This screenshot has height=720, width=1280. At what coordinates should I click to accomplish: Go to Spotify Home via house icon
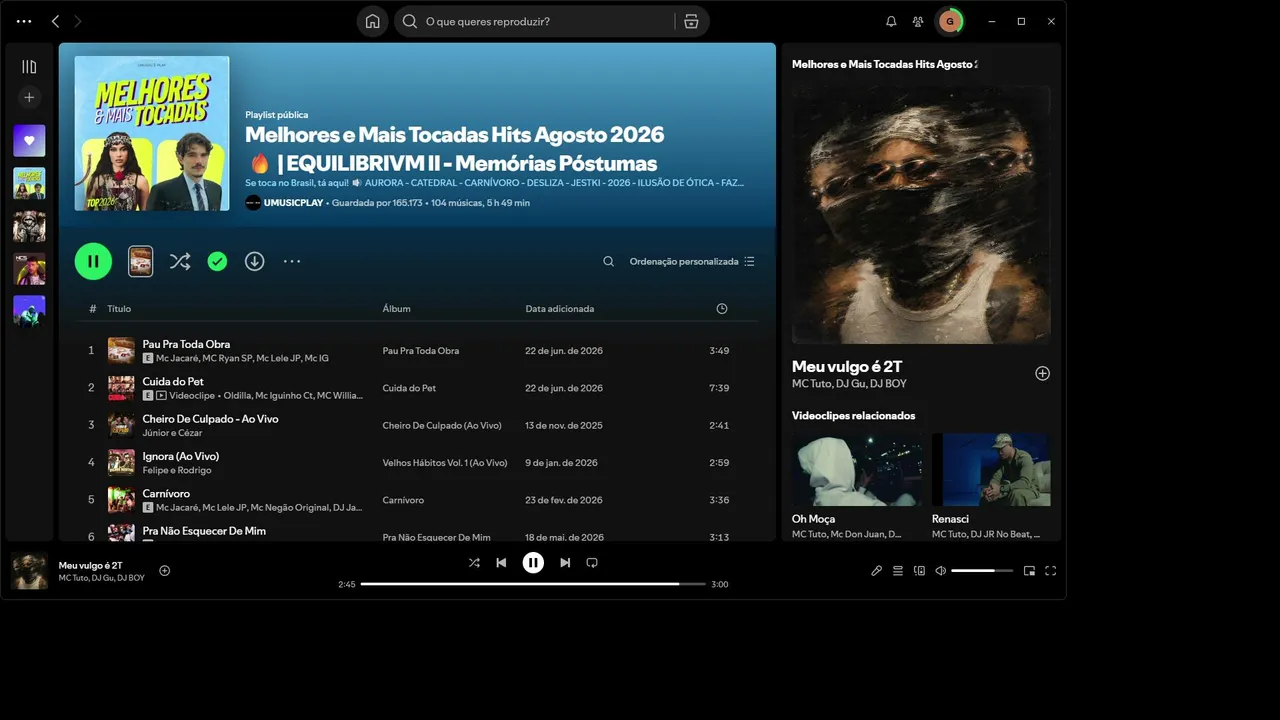(372, 21)
